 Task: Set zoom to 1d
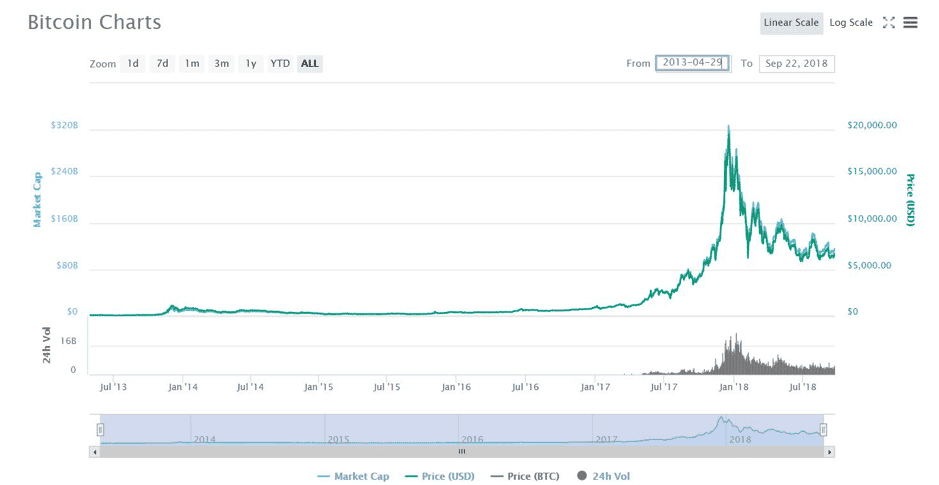coord(133,63)
